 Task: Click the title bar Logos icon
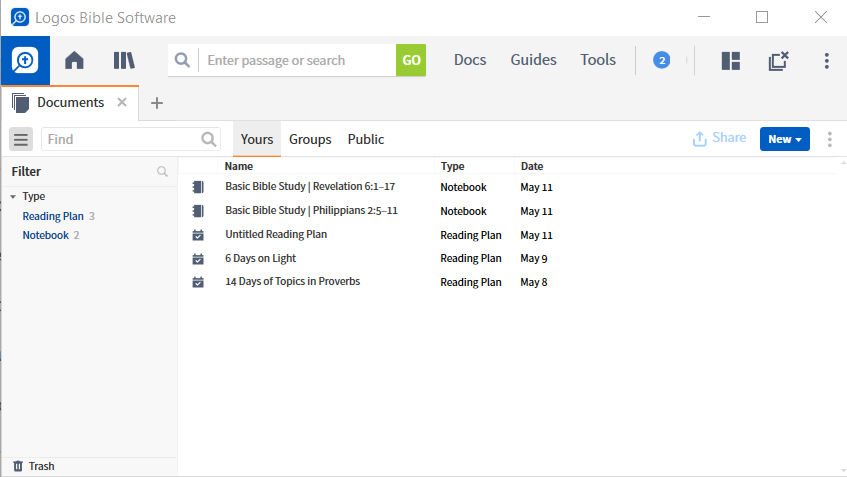(x=20, y=17)
